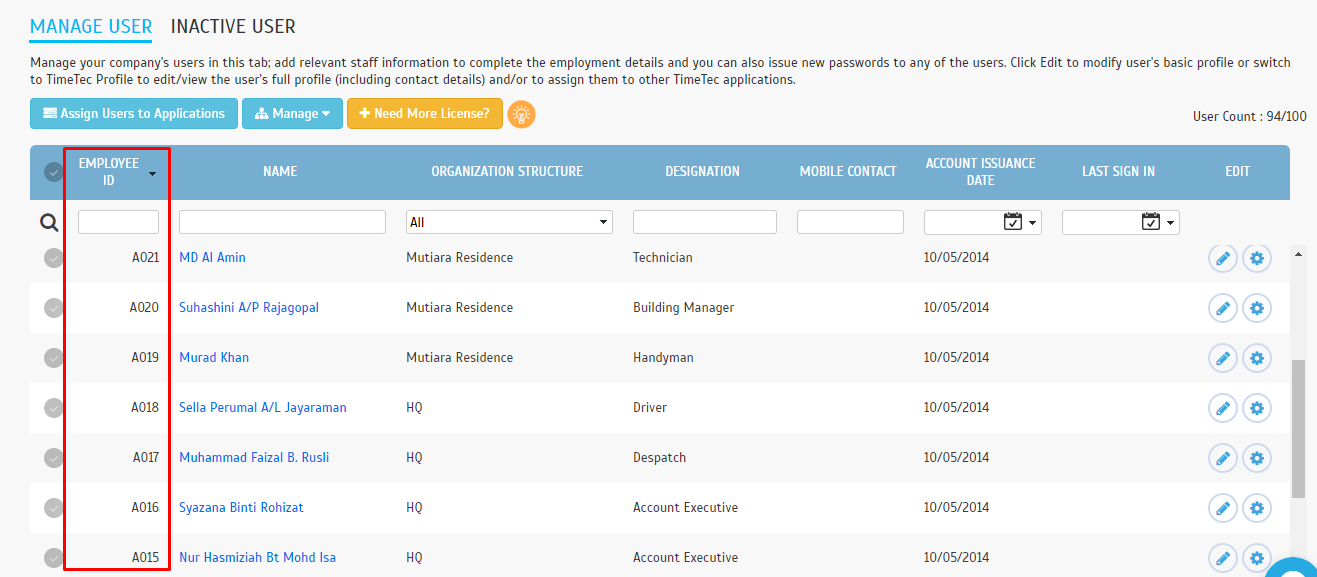Open Nur Hasmiziah Bt Mohd Isa link

[257, 558]
